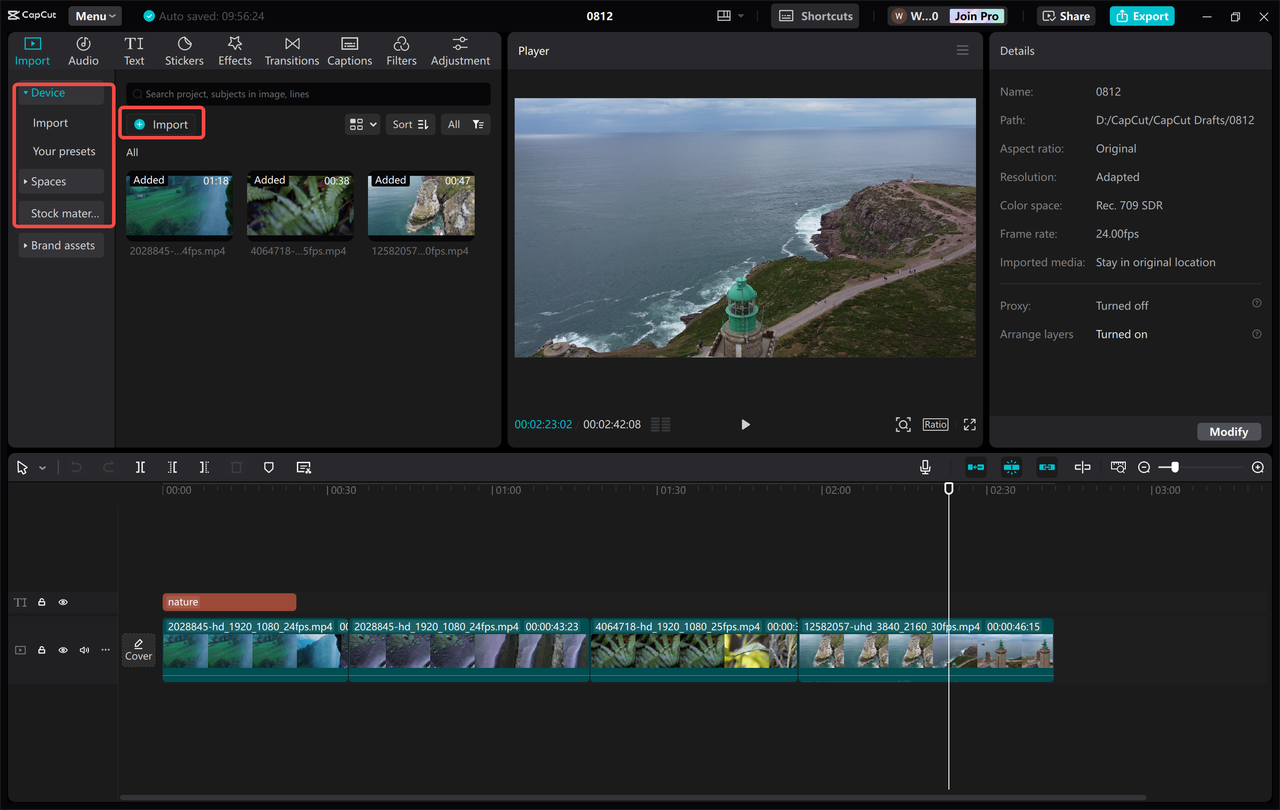Open the Sort order dropdown in the media panel
Viewport: 1280px width, 810px height.
click(x=410, y=123)
